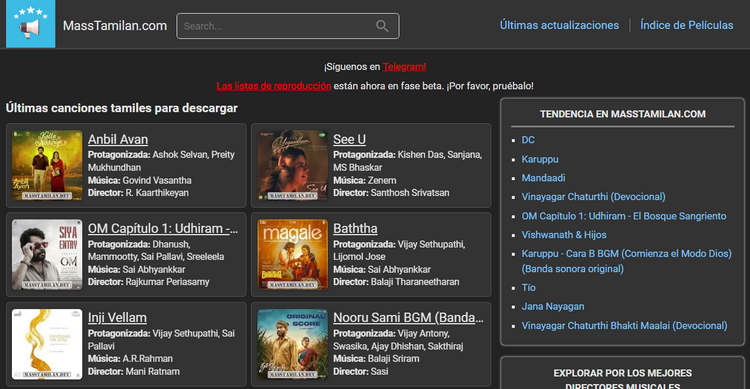Click the Nooru Sami BGM cover thumbnail
Screen dimensions: 750x389
pyautogui.click(x=292, y=344)
